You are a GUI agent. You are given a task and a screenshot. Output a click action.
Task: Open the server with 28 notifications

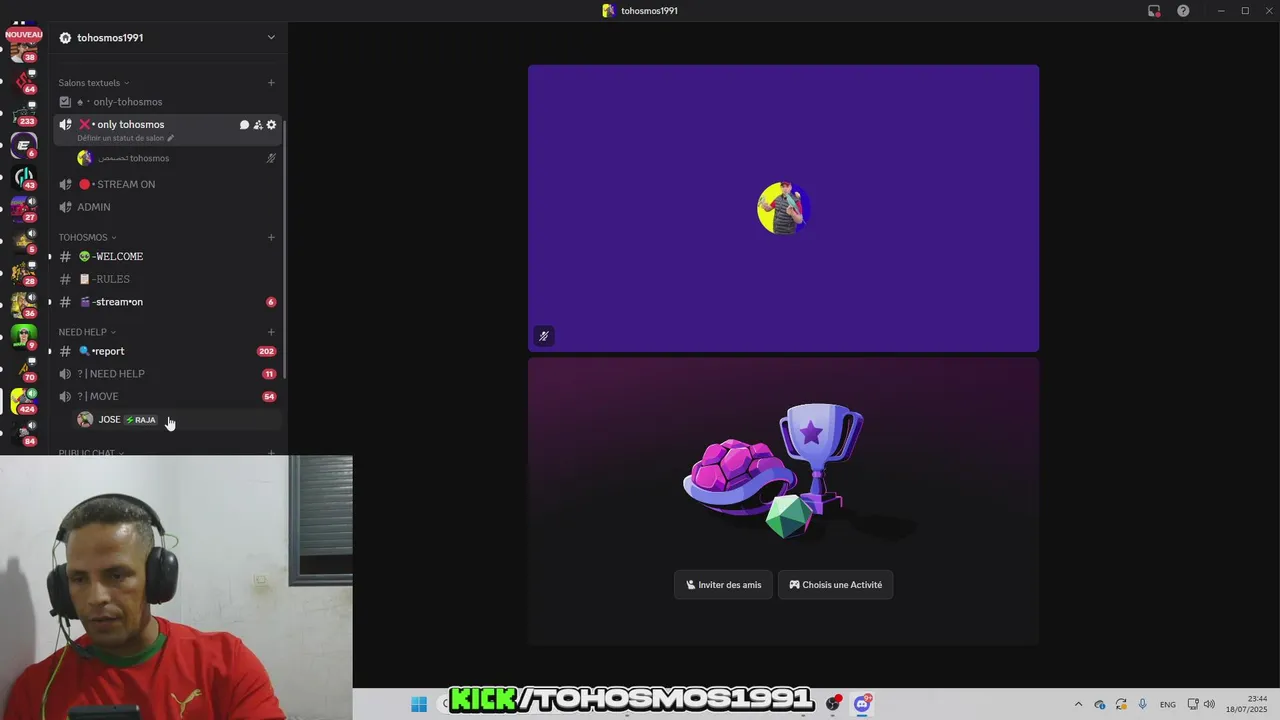pos(24,274)
